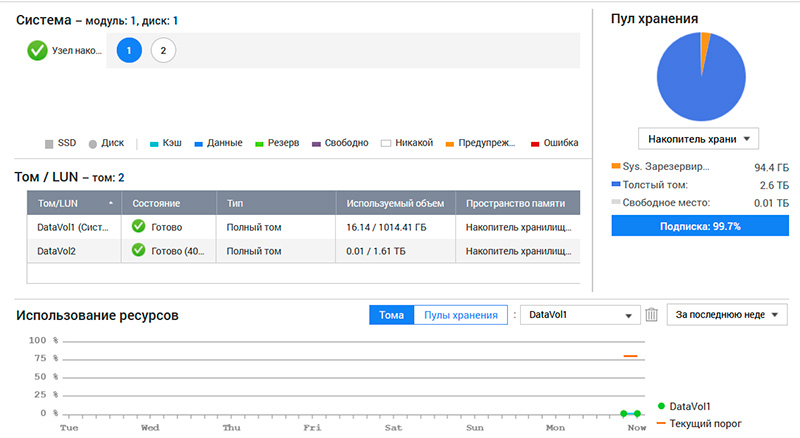Screen dimensions: 800x438
Task: Sort by the Том/LUN column header
Action: 73,203
